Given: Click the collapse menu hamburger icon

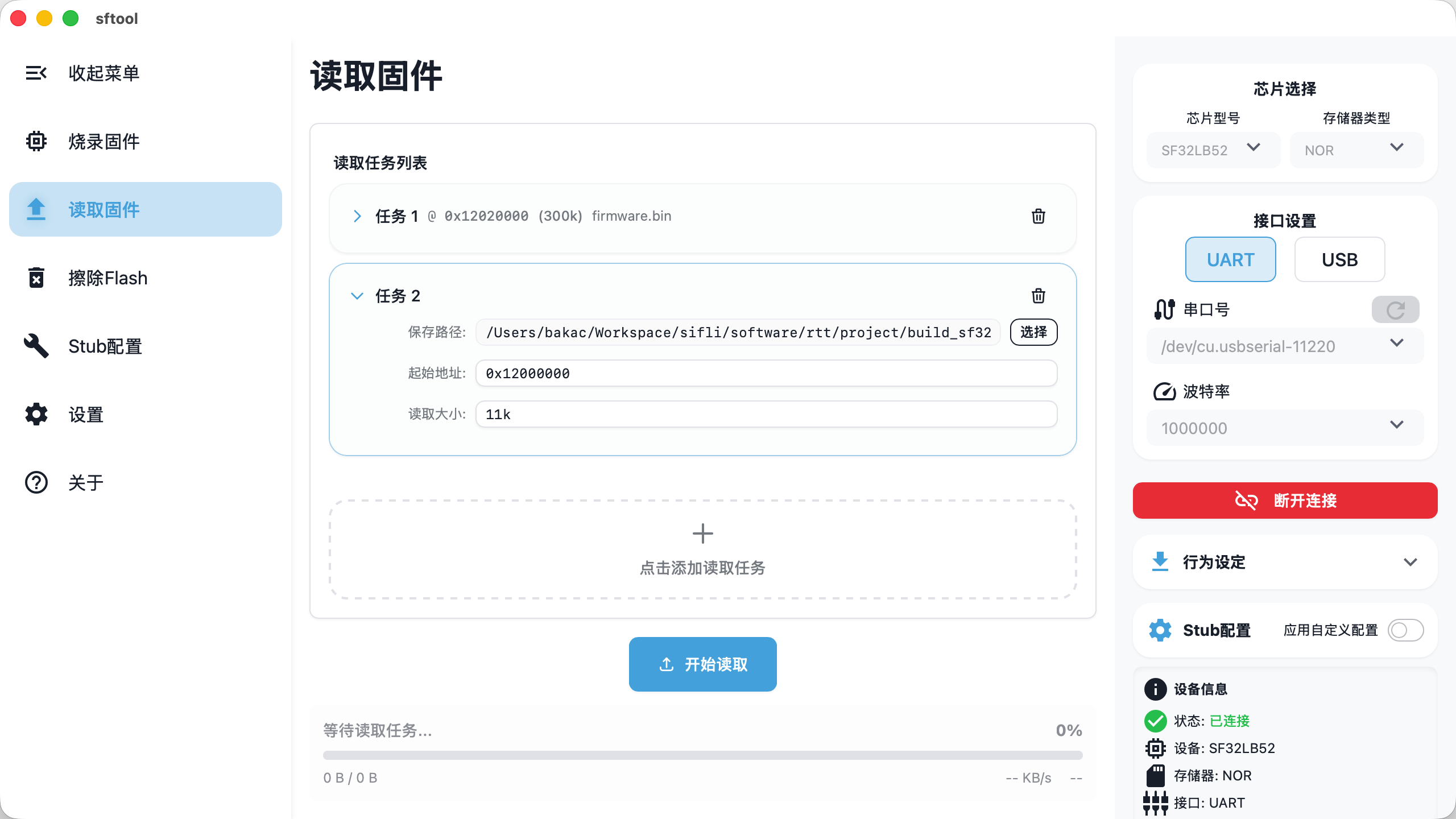Looking at the screenshot, I should tap(36, 73).
